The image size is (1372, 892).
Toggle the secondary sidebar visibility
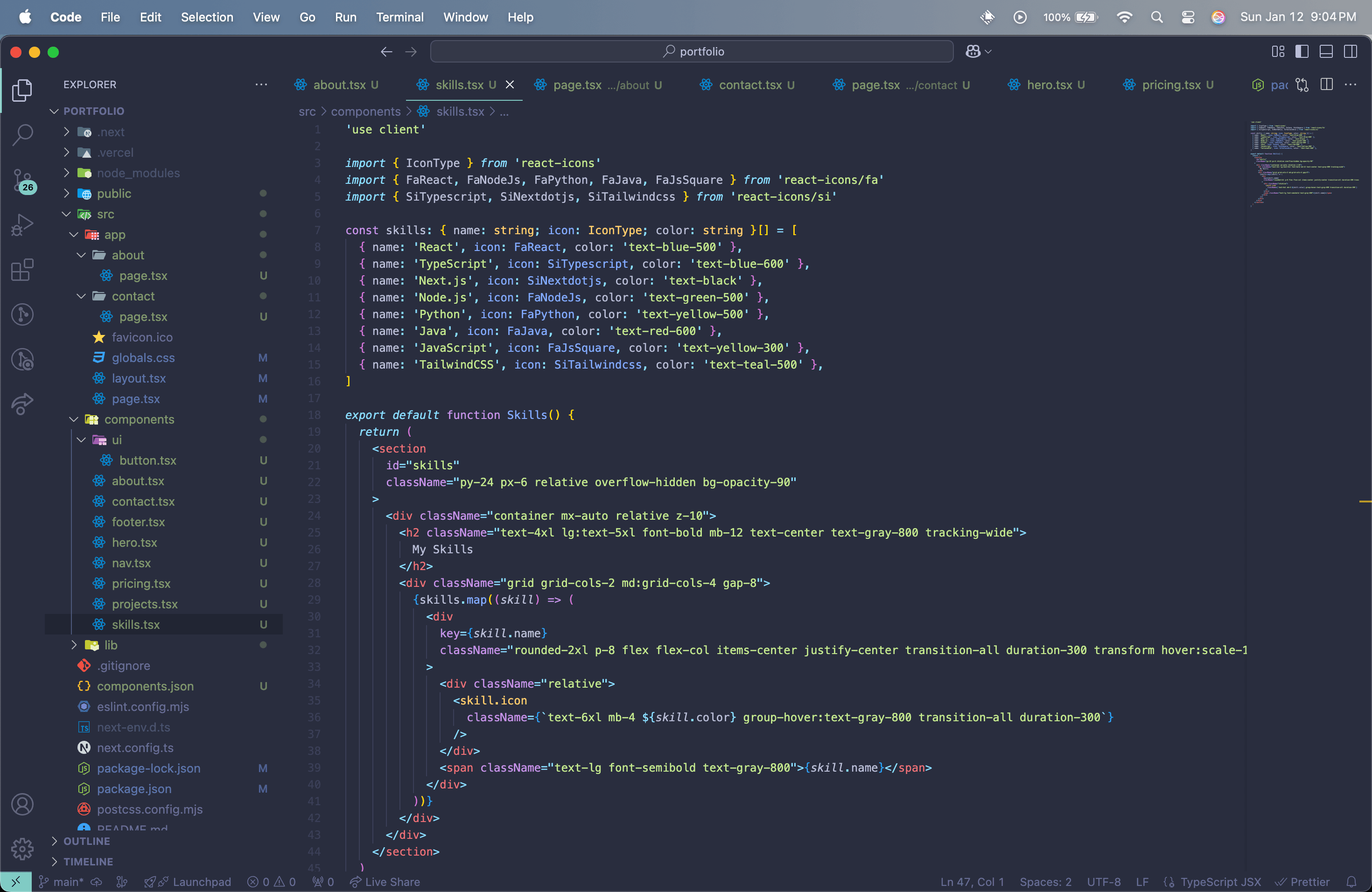pos(1350,52)
